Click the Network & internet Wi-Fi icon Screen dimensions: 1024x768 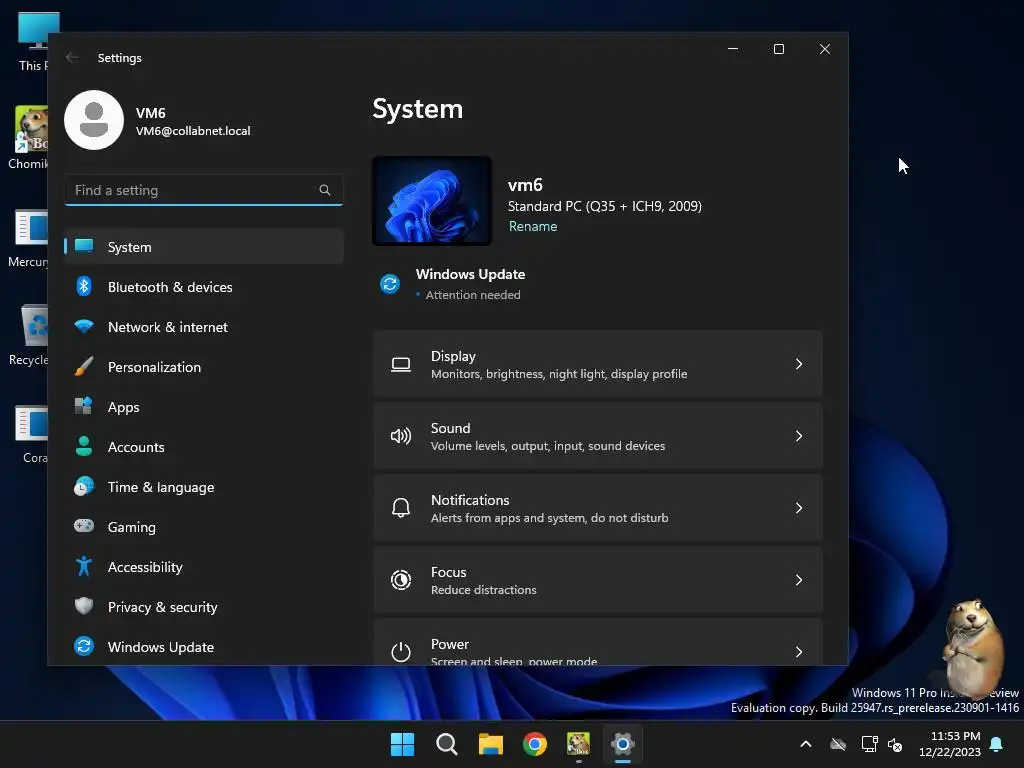84,326
